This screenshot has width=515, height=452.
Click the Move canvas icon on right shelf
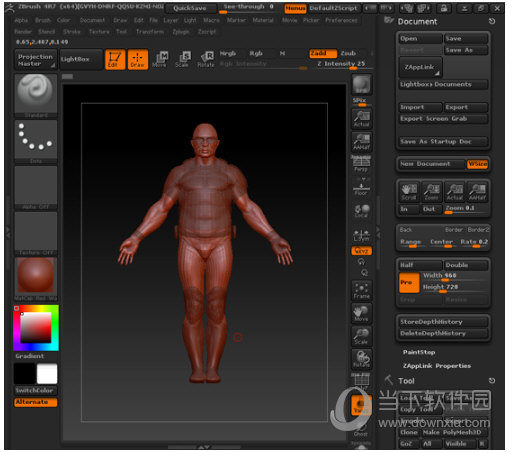pos(362,314)
